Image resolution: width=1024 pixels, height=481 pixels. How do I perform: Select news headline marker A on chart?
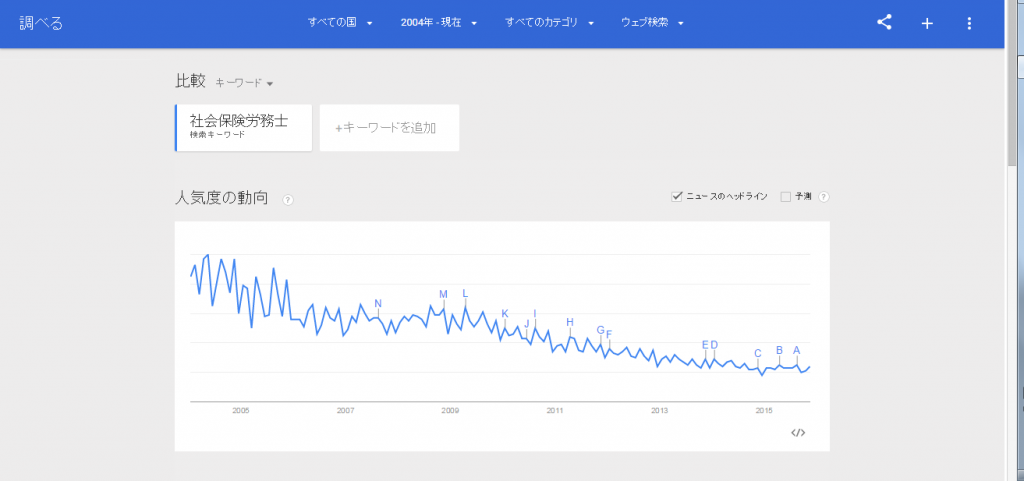[x=797, y=350]
